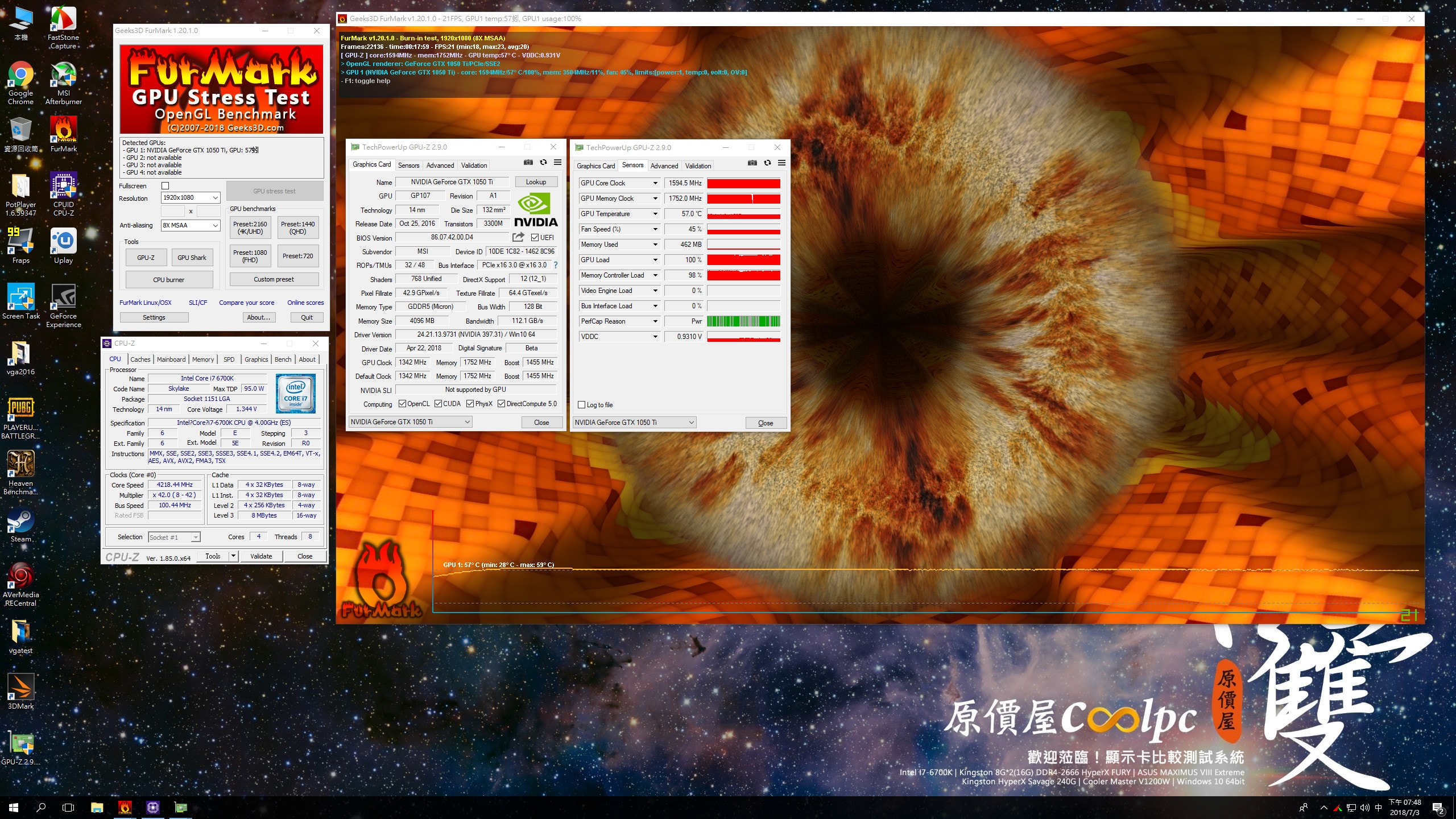Switch to the Mainboard tab in CPU-Z
The height and width of the screenshot is (819, 1456).
pos(171,359)
